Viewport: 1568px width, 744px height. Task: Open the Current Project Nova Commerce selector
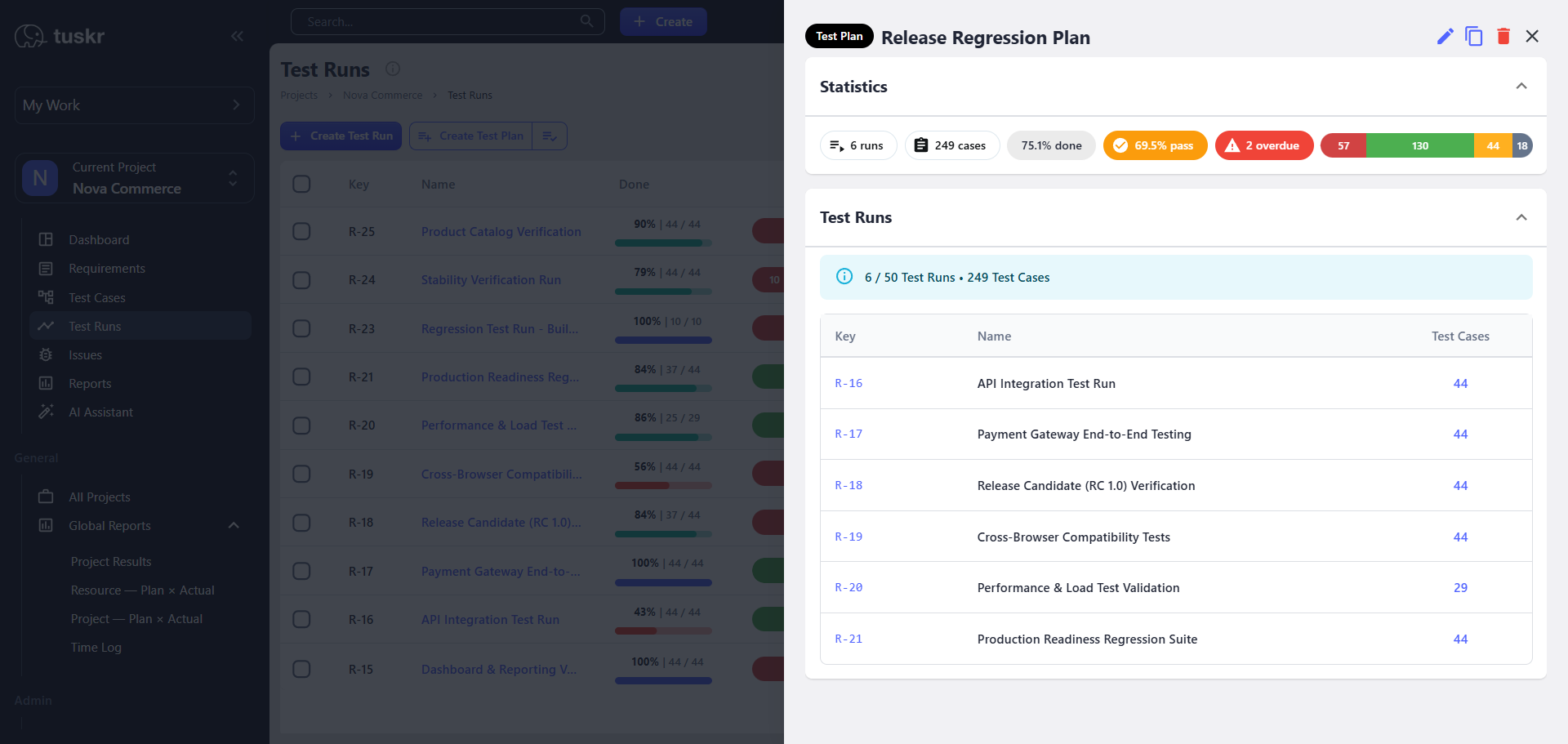[135, 178]
